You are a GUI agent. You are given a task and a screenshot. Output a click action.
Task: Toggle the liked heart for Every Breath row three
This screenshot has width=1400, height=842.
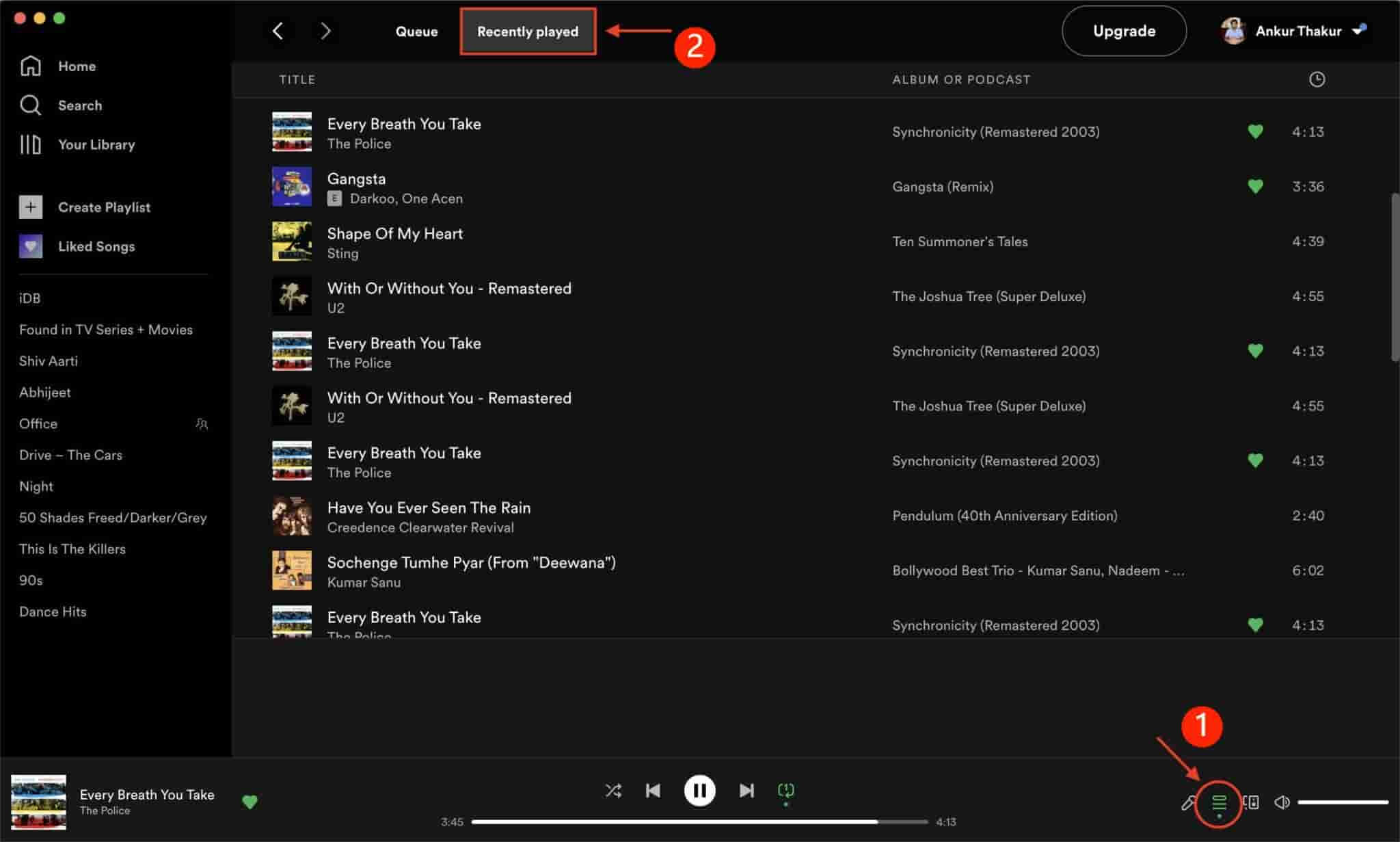pyautogui.click(x=1255, y=460)
